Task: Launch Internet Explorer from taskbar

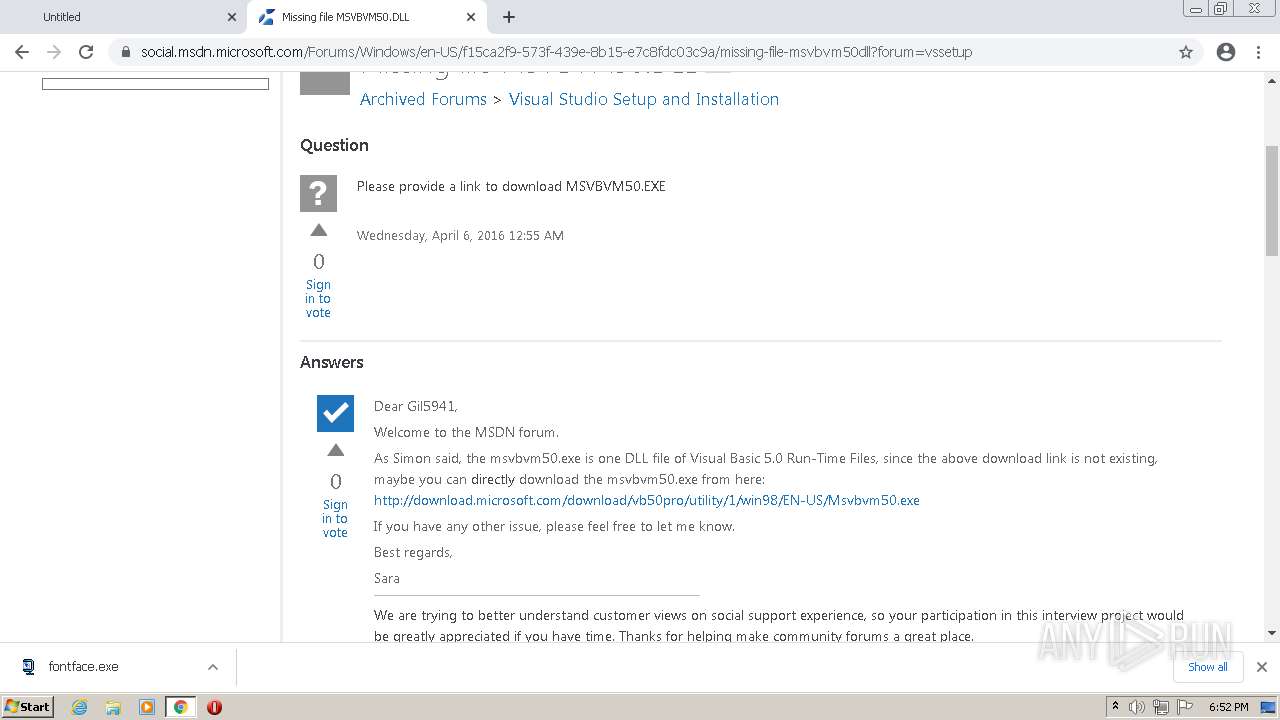Action: pos(80,707)
